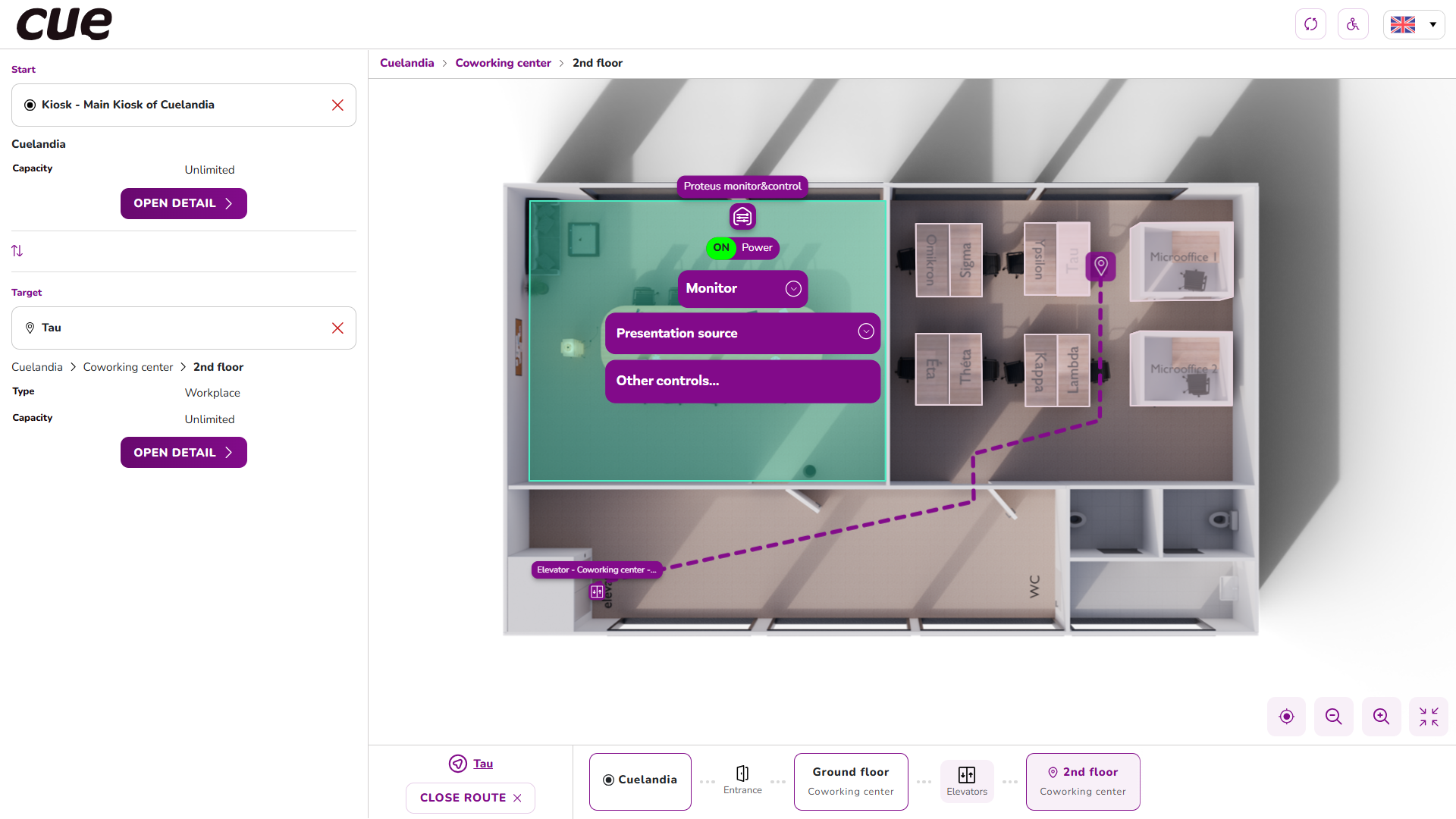Click the refresh icon in header

pos(1310,24)
